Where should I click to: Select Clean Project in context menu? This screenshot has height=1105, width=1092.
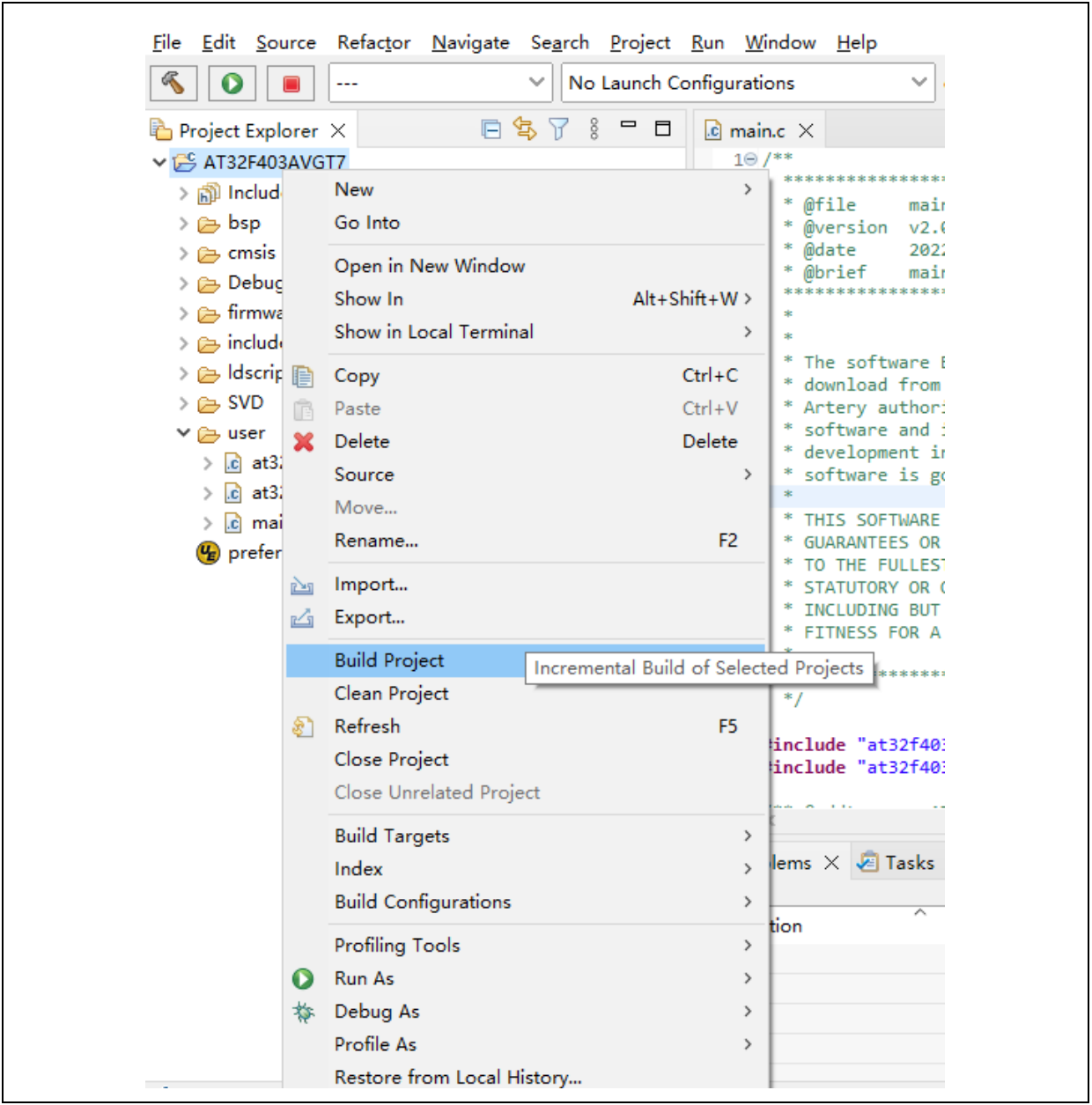tap(526, 694)
